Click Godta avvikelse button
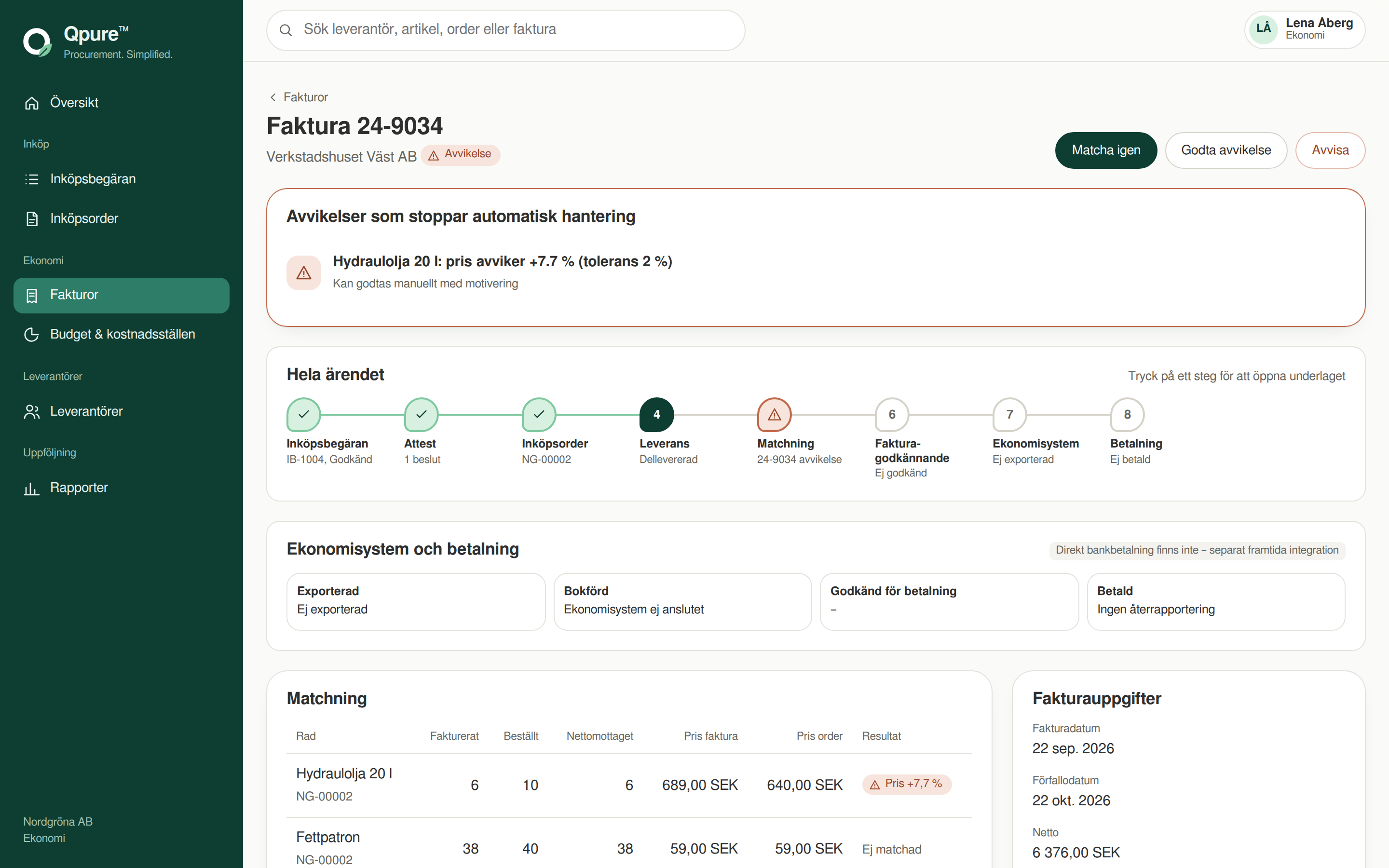 tap(1226, 150)
